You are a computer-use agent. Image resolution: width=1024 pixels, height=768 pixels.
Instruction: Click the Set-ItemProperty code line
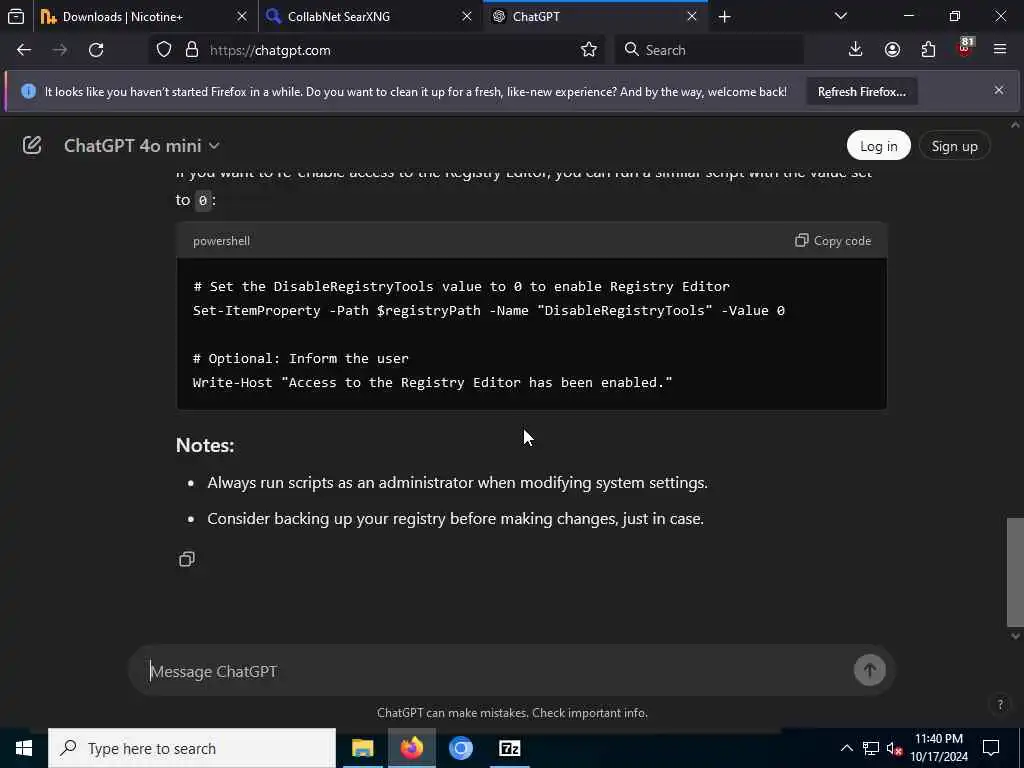488,310
